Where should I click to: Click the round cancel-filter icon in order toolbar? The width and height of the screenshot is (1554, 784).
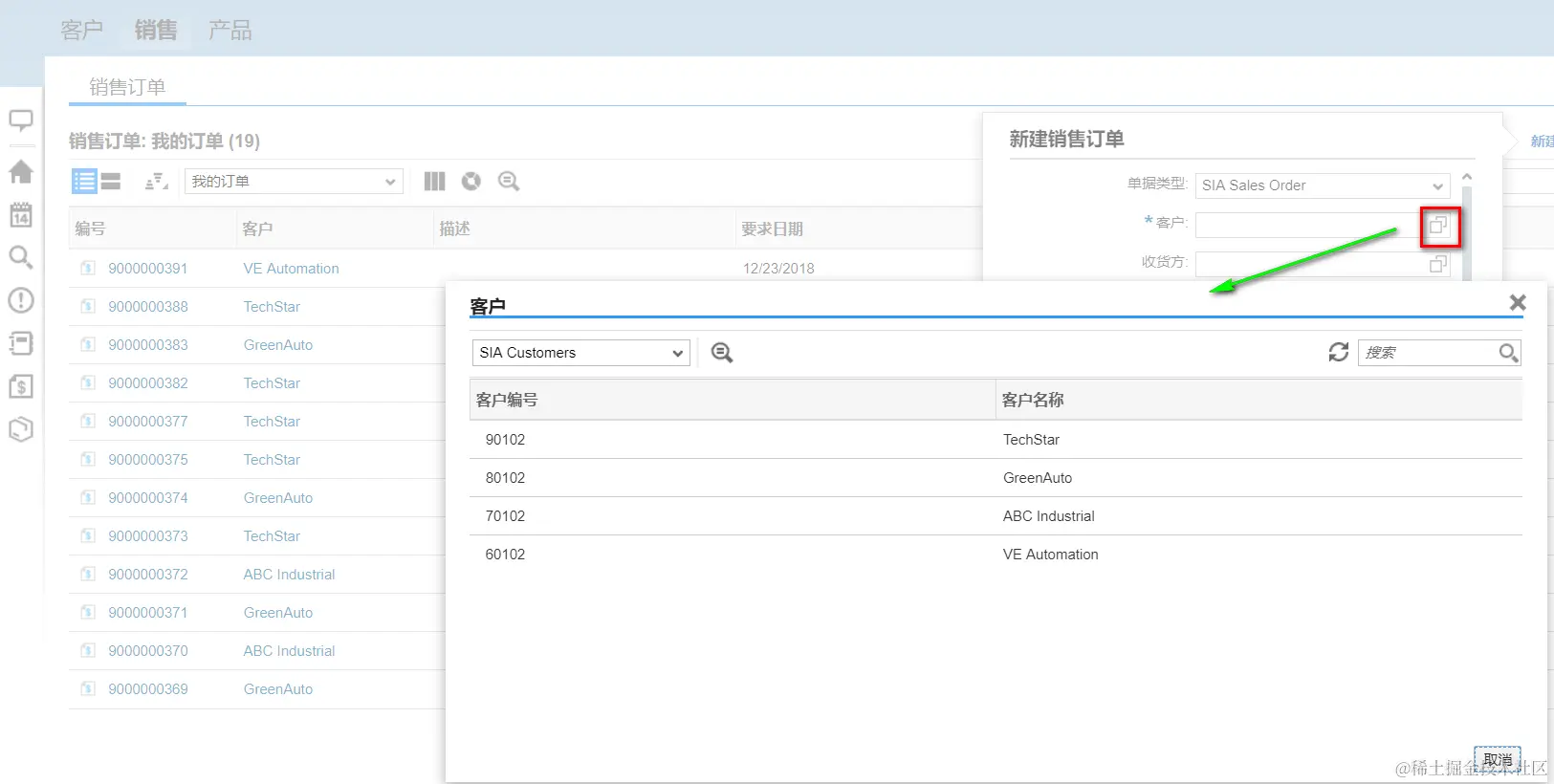pos(471,181)
